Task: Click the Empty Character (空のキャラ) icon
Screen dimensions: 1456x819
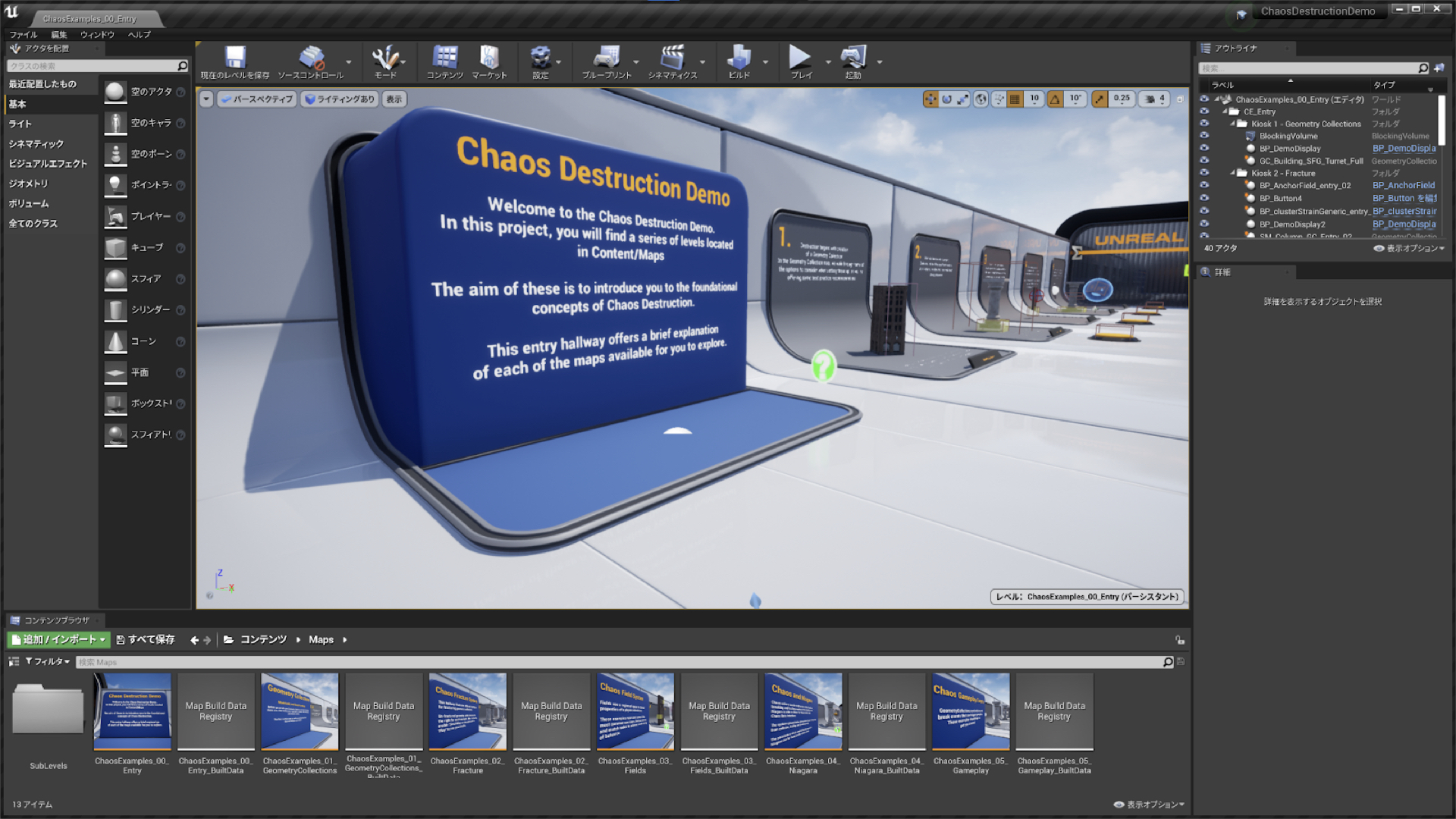Action: tap(115, 123)
